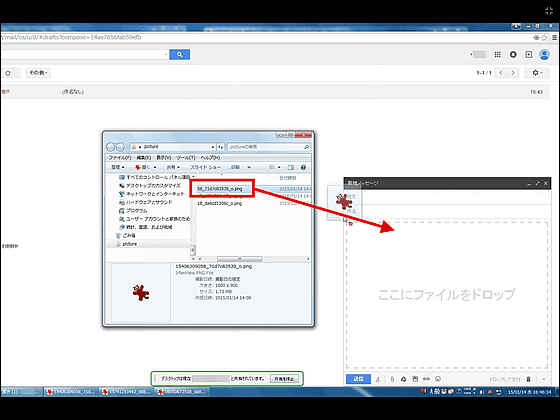Insert files using Google Drive icon
560x420 pixels.
tap(404, 379)
